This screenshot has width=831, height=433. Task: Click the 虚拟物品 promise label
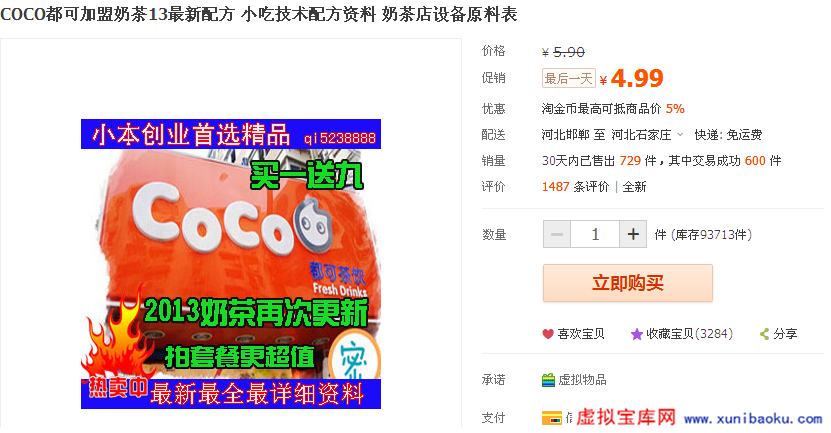pyautogui.click(x=582, y=380)
